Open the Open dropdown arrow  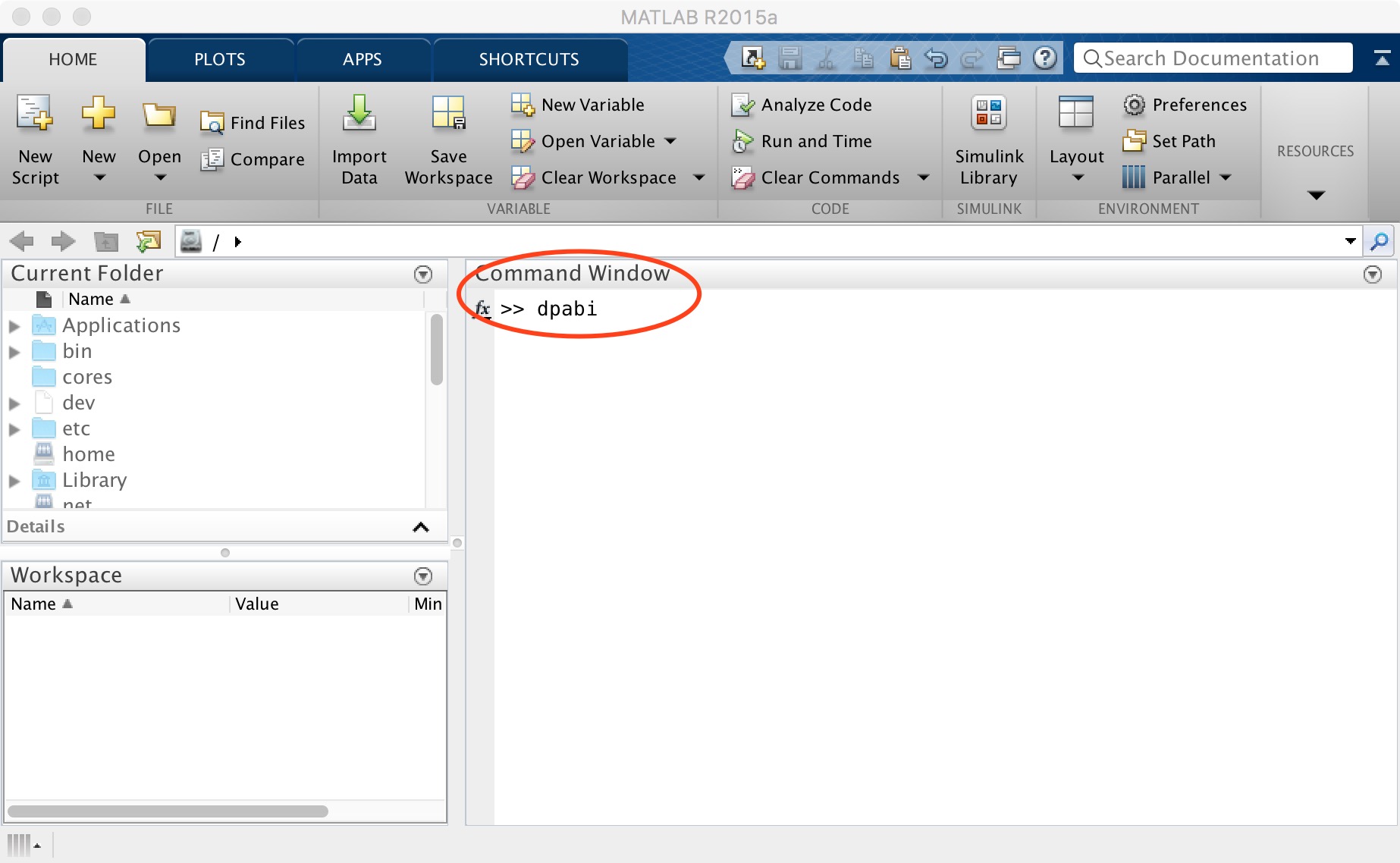click(160, 177)
